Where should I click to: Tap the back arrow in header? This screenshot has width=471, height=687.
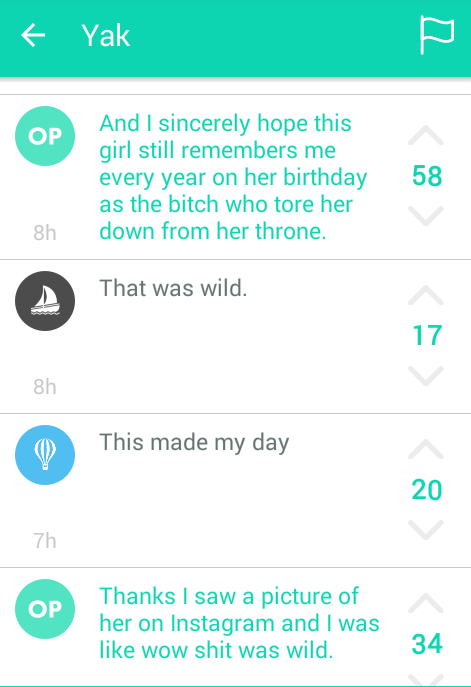[x=33, y=35]
